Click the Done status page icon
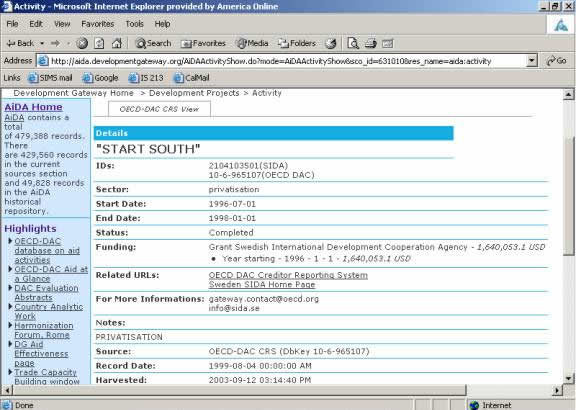576x410 pixels. tap(6, 405)
